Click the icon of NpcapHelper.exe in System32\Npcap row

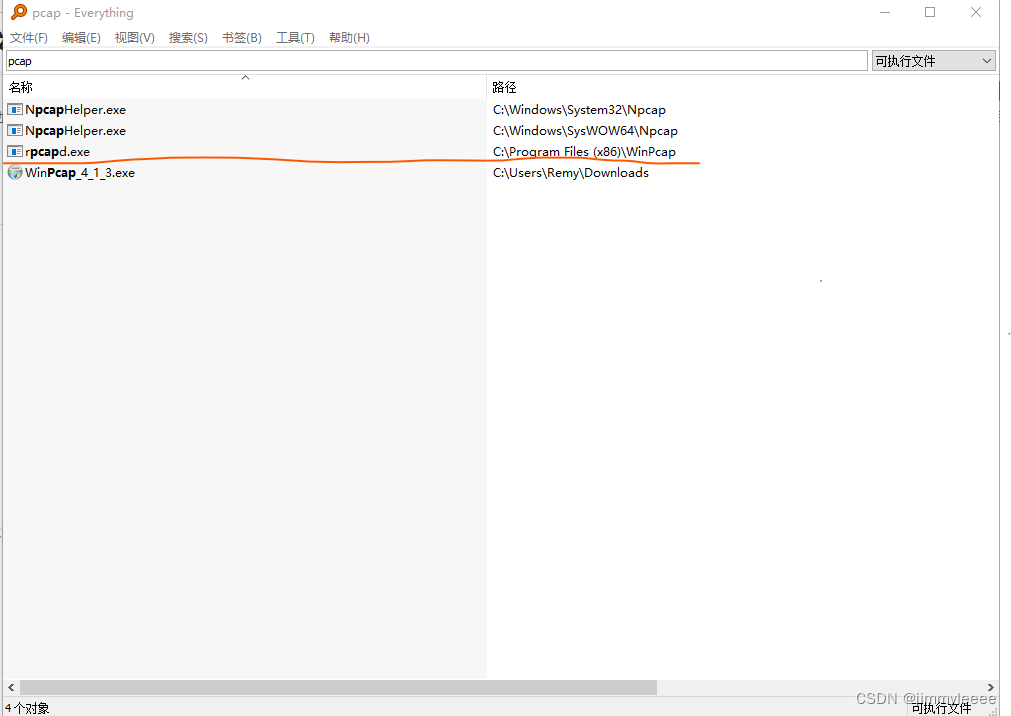15,110
